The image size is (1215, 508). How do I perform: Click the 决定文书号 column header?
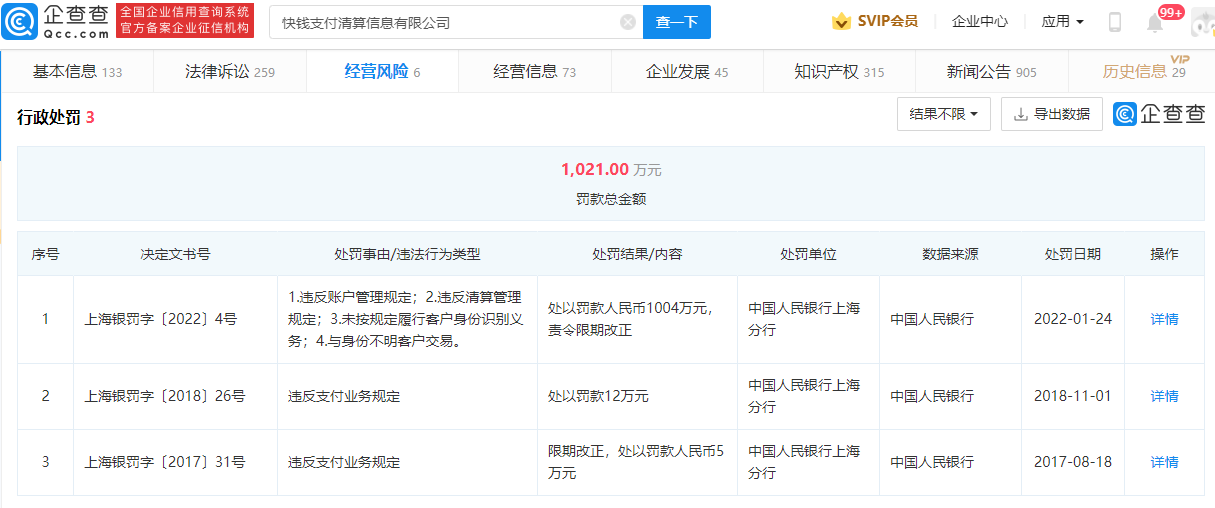[x=175, y=254]
